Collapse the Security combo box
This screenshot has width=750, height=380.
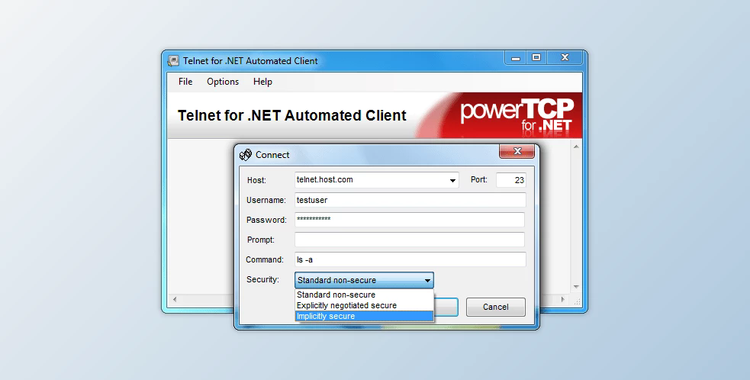coord(427,280)
